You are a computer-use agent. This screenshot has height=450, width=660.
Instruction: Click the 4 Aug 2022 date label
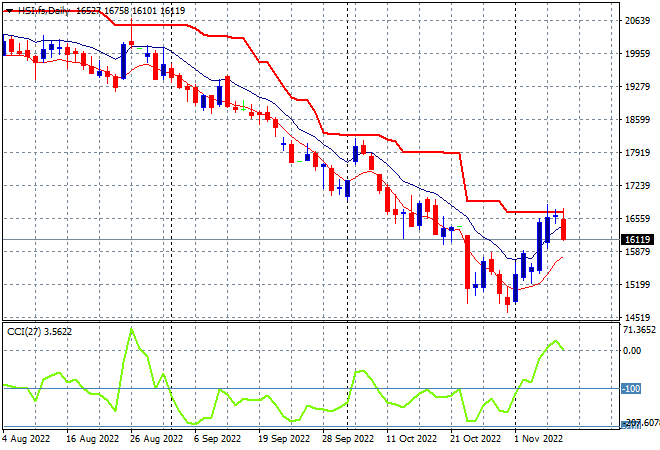(26, 439)
